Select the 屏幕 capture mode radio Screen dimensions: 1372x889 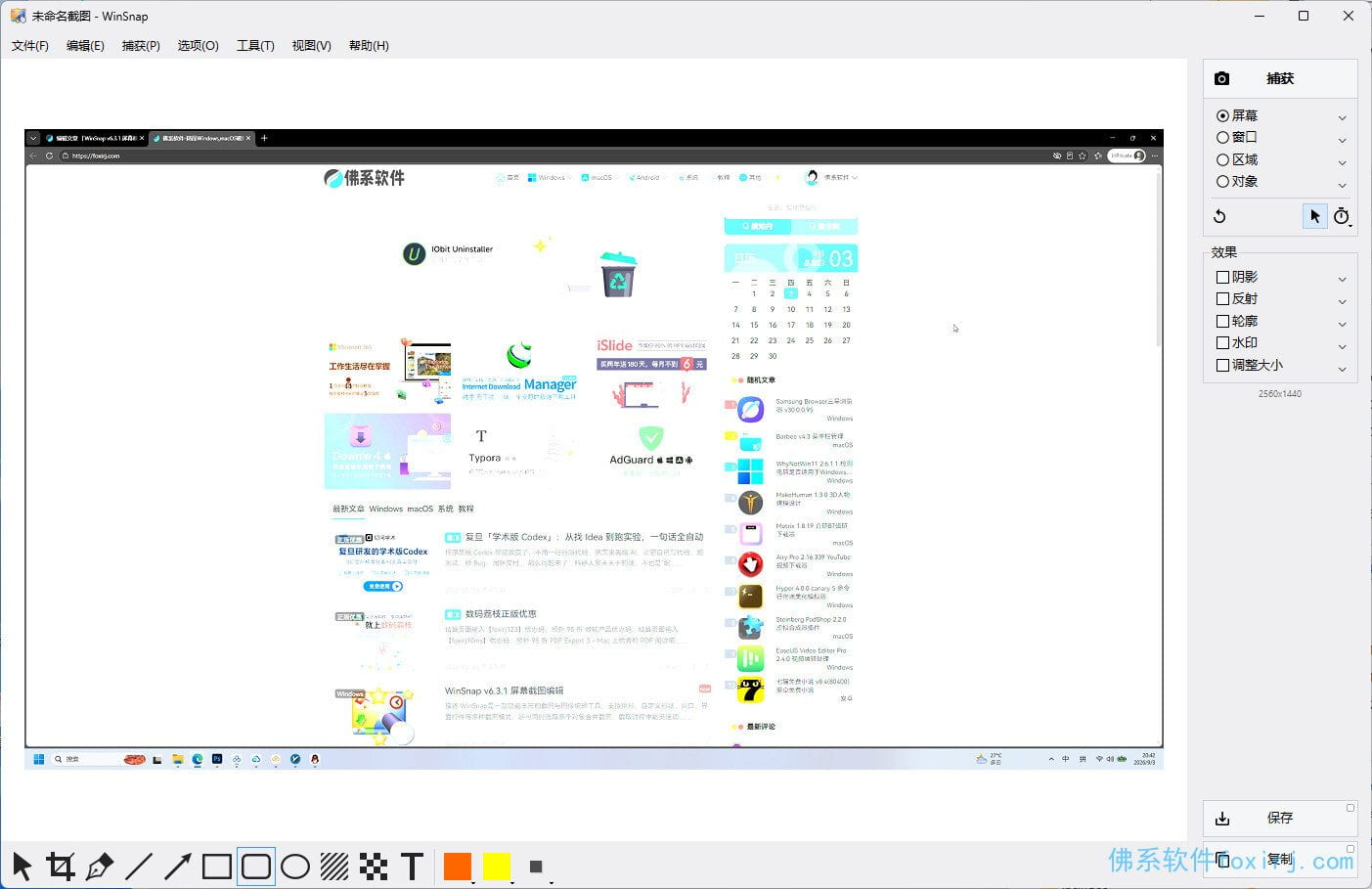1237,115
